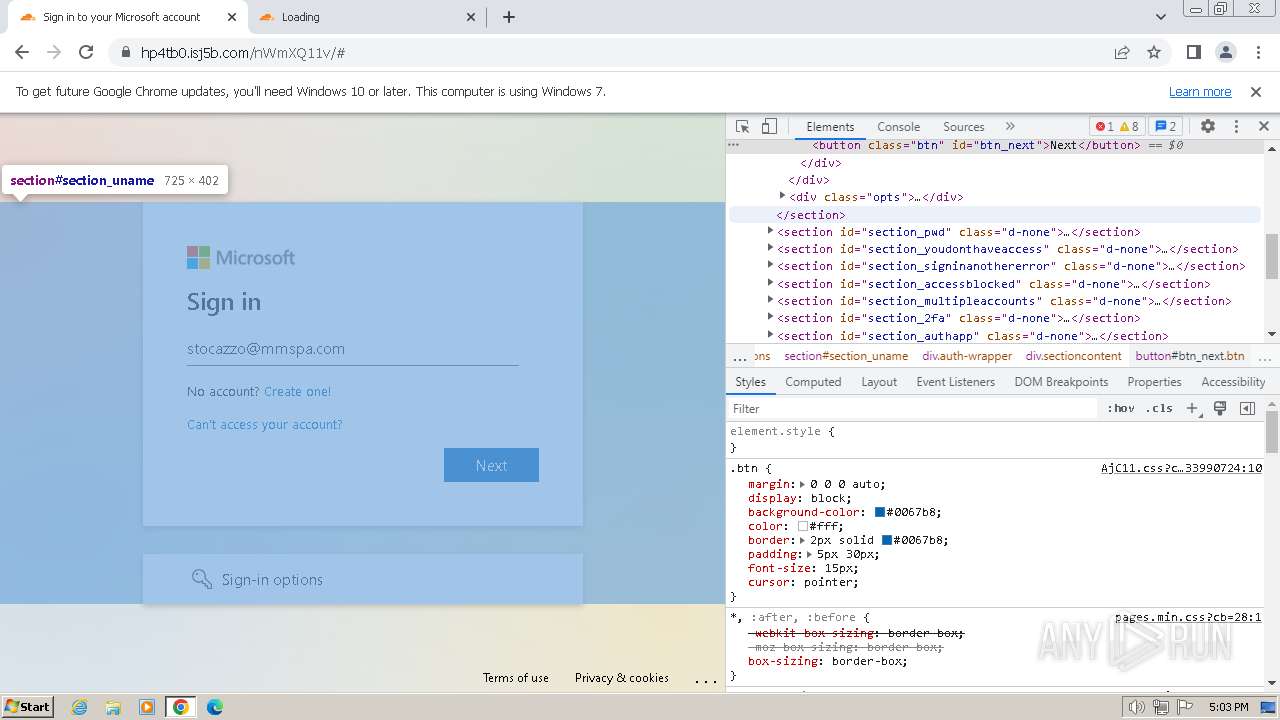Open the Properties tab

coord(1154,381)
